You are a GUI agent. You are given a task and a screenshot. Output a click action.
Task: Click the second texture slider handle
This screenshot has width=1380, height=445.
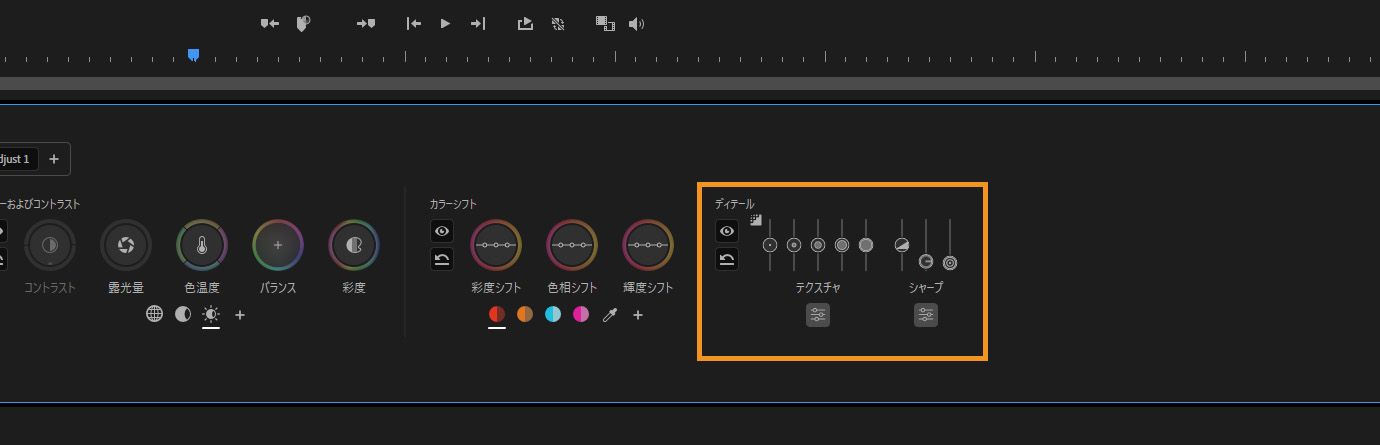tap(794, 245)
